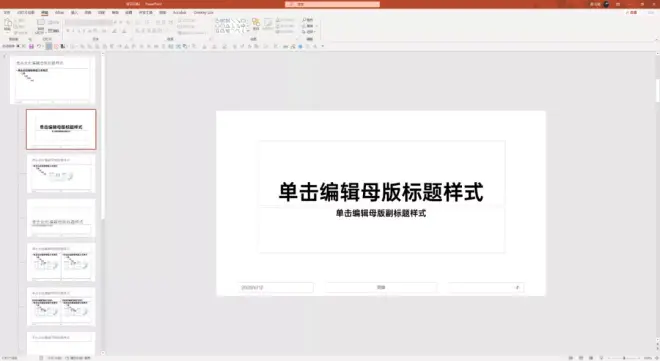The width and height of the screenshot is (660, 361).
Task: Click the date footer placeholder 2020/6/12
Action: 275,287
